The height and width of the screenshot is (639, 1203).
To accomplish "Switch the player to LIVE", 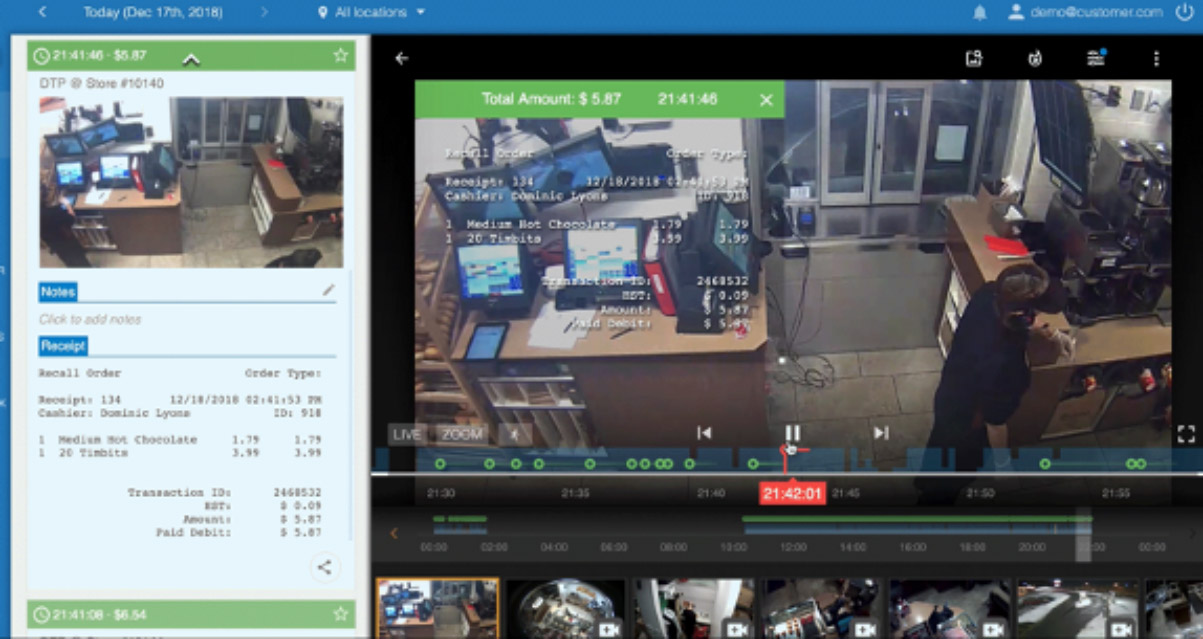I will point(406,434).
